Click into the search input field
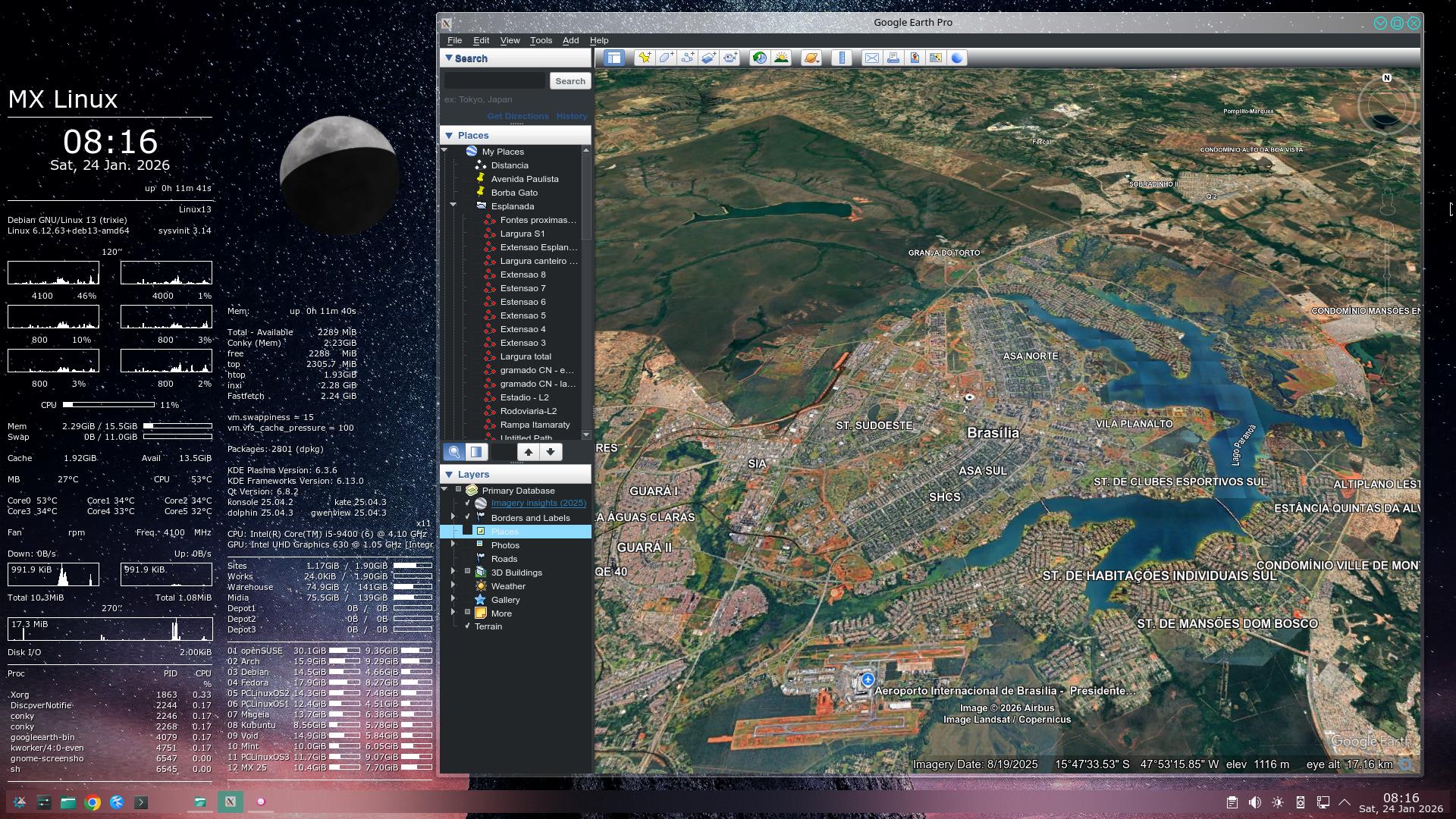The image size is (1456, 819). [x=494, y=81]
